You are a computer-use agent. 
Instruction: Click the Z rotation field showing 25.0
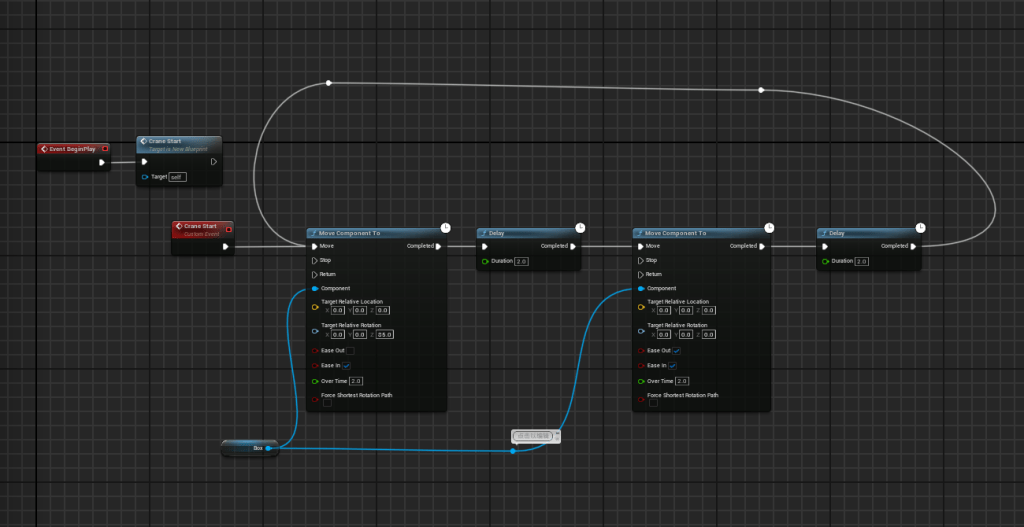(383, 335)
